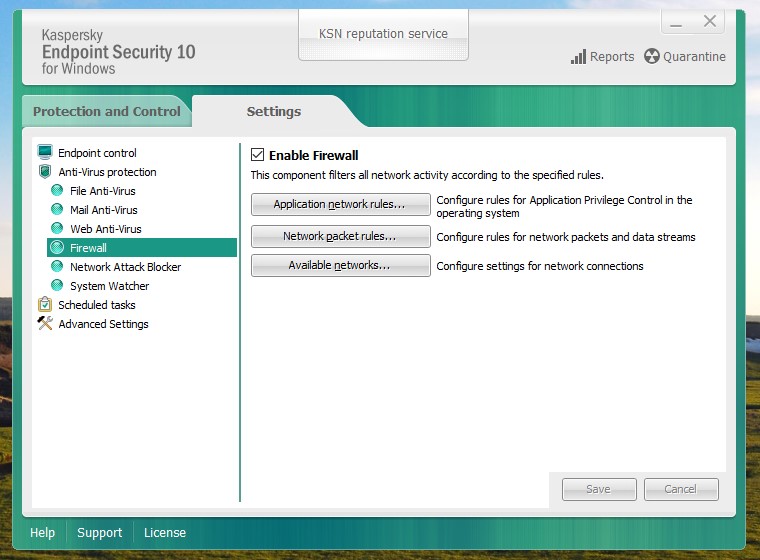760x560 pixels.
Task: Select the Settings tab
Action: pos(274,112)
